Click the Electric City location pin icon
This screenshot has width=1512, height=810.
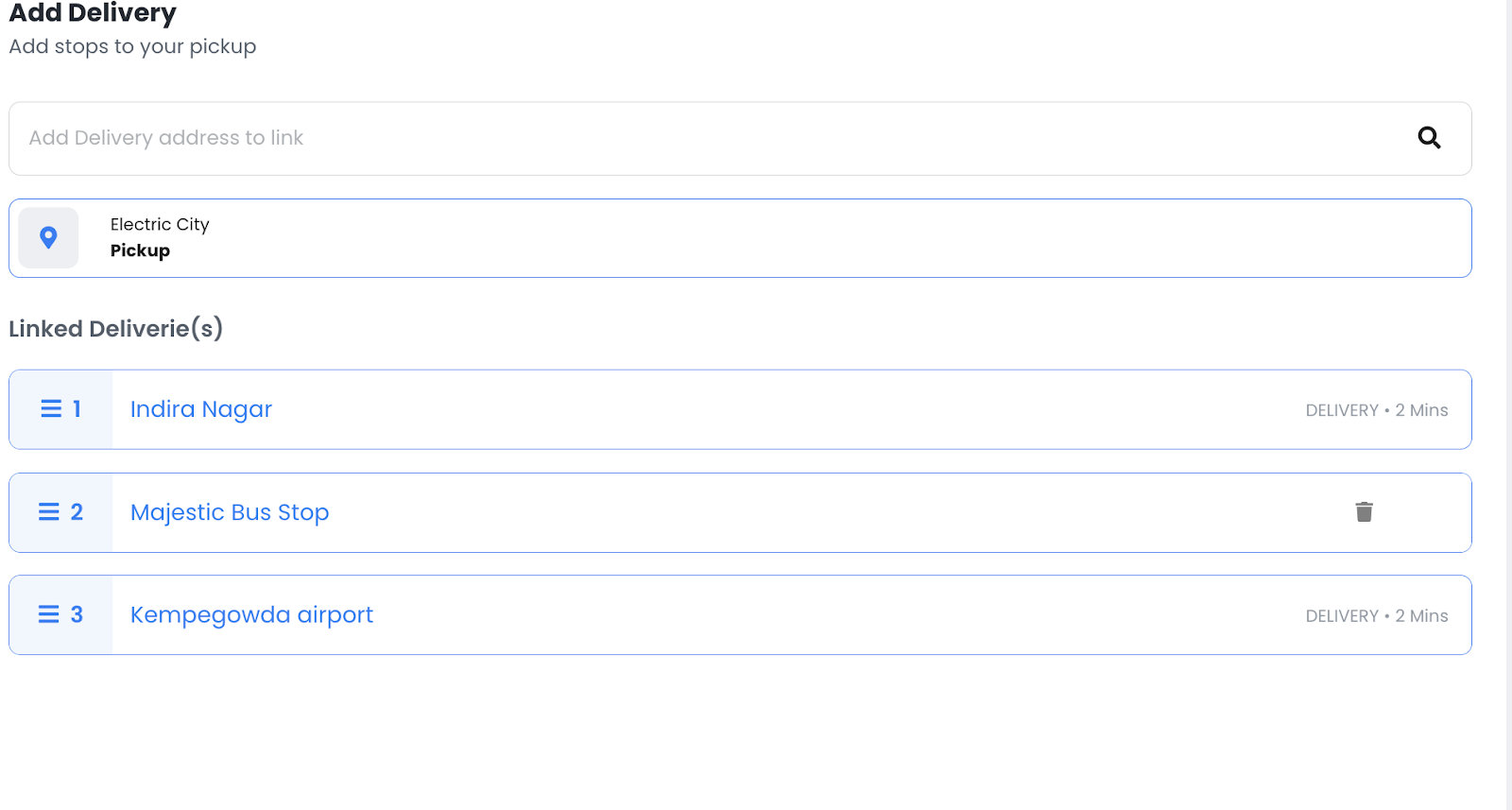tap(48, 237)
